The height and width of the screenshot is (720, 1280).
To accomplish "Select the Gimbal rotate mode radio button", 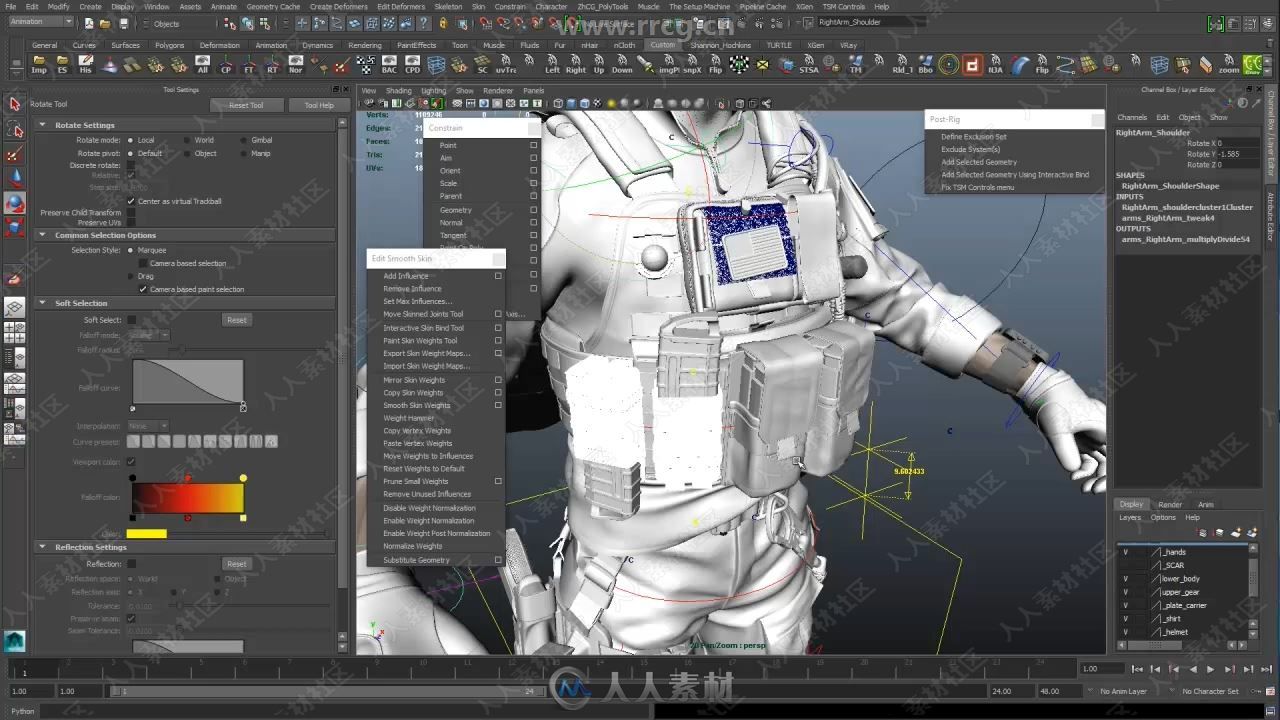I will click(244, 140).
